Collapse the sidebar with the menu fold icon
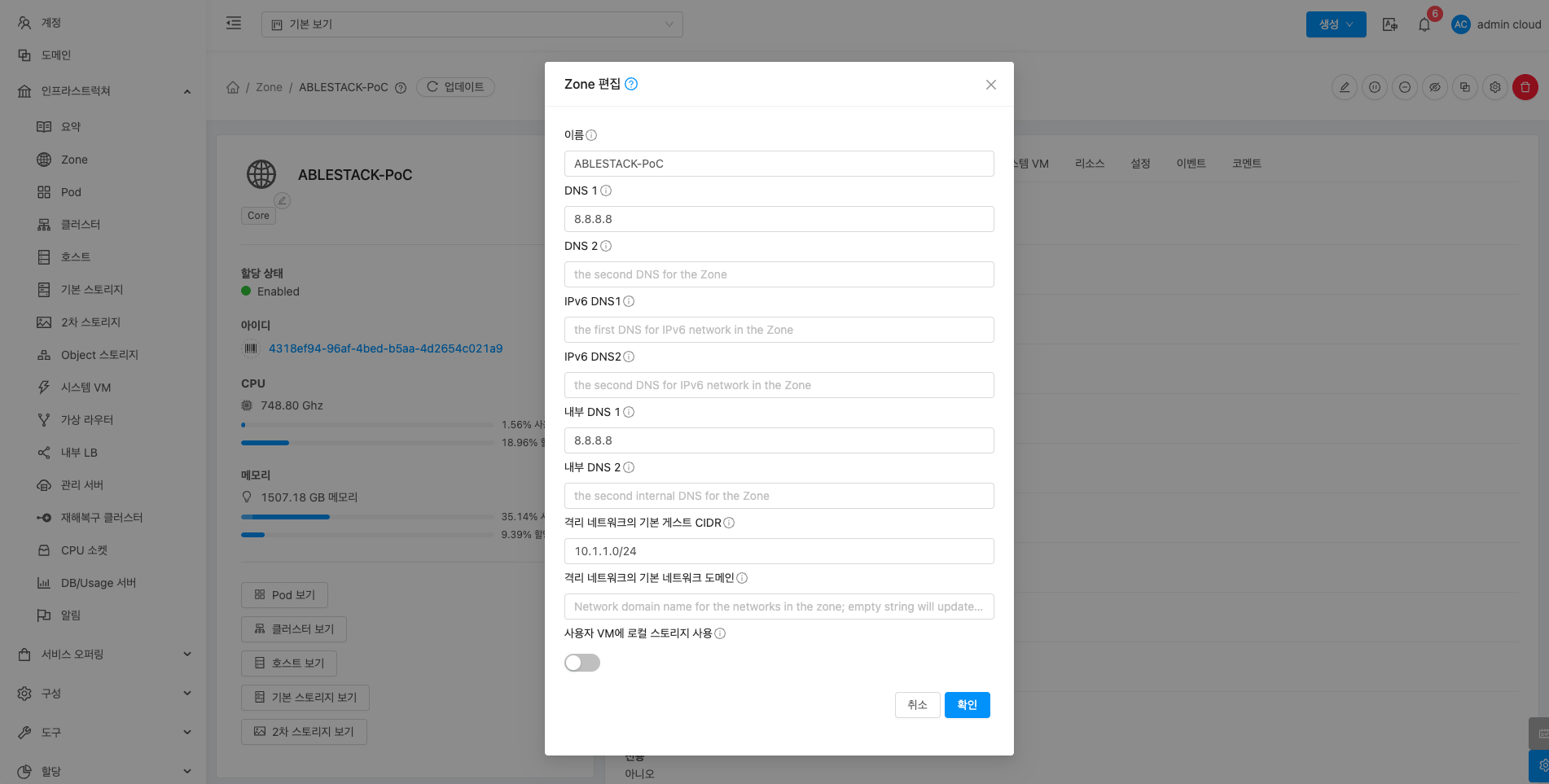This screenshot has width=1549, height=784. click(x=234, y=24)
